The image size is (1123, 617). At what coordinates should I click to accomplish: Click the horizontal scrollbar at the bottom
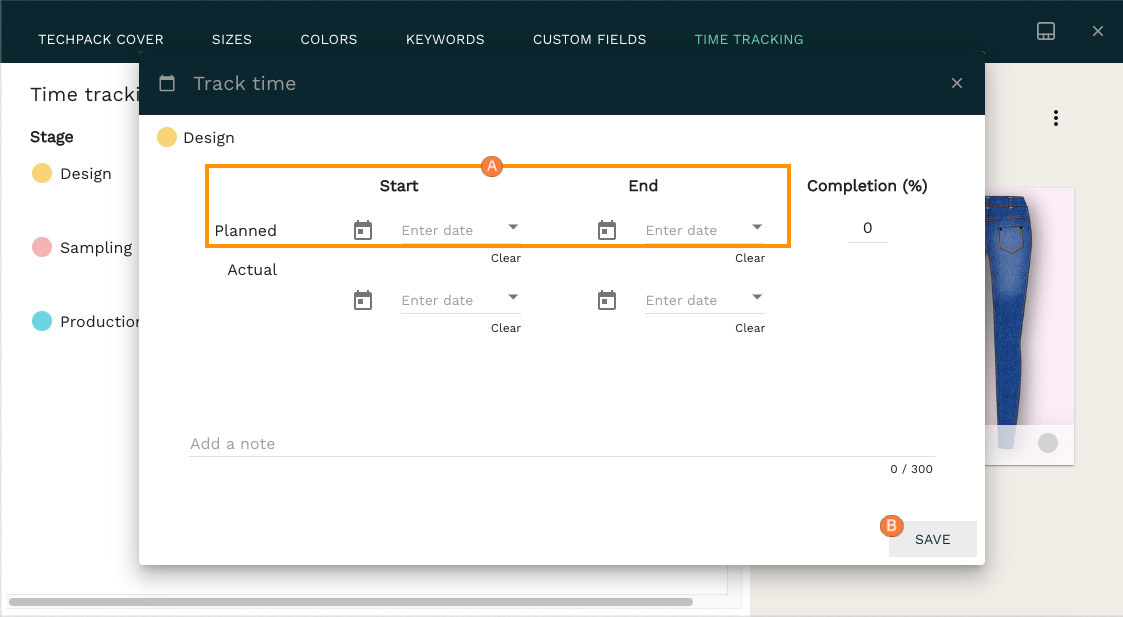[351, 602]
